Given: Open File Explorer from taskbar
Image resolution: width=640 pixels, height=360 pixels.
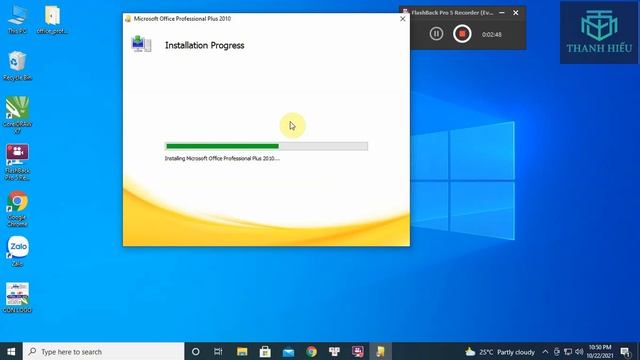Looking at the screenshot, I should (x=242, y=351).
